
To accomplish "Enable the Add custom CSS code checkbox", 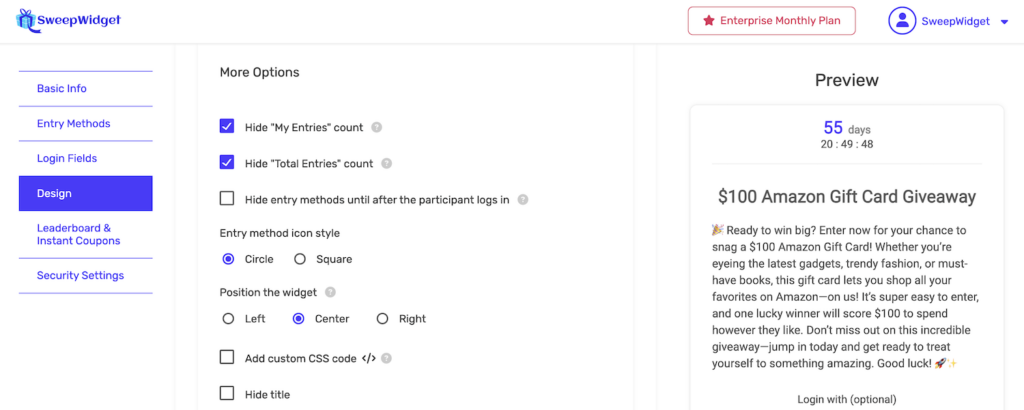I will [x=227, y=357].
